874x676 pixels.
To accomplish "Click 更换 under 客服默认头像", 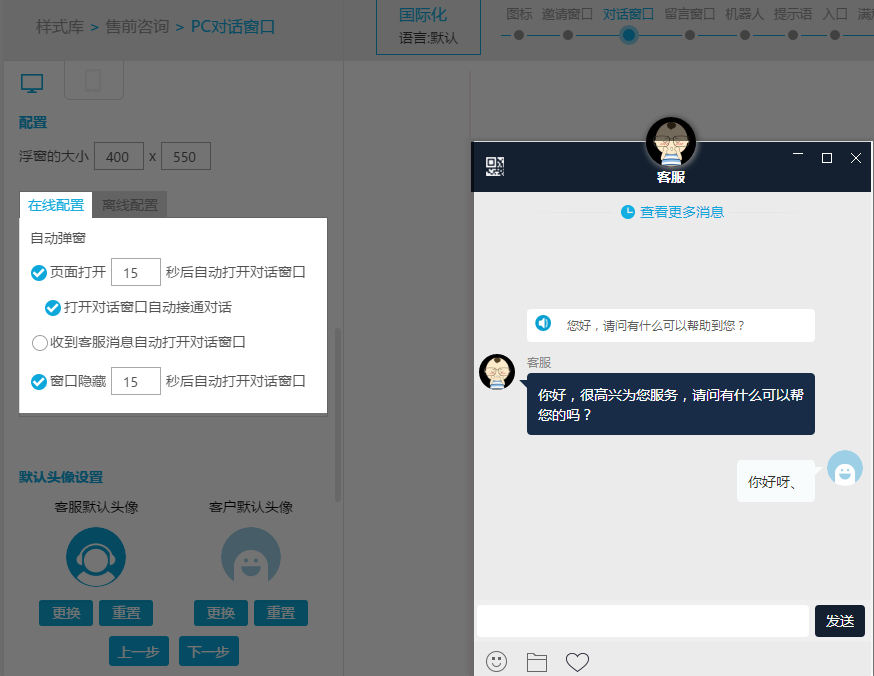I will pyautogui.click(x=66, y=613).
